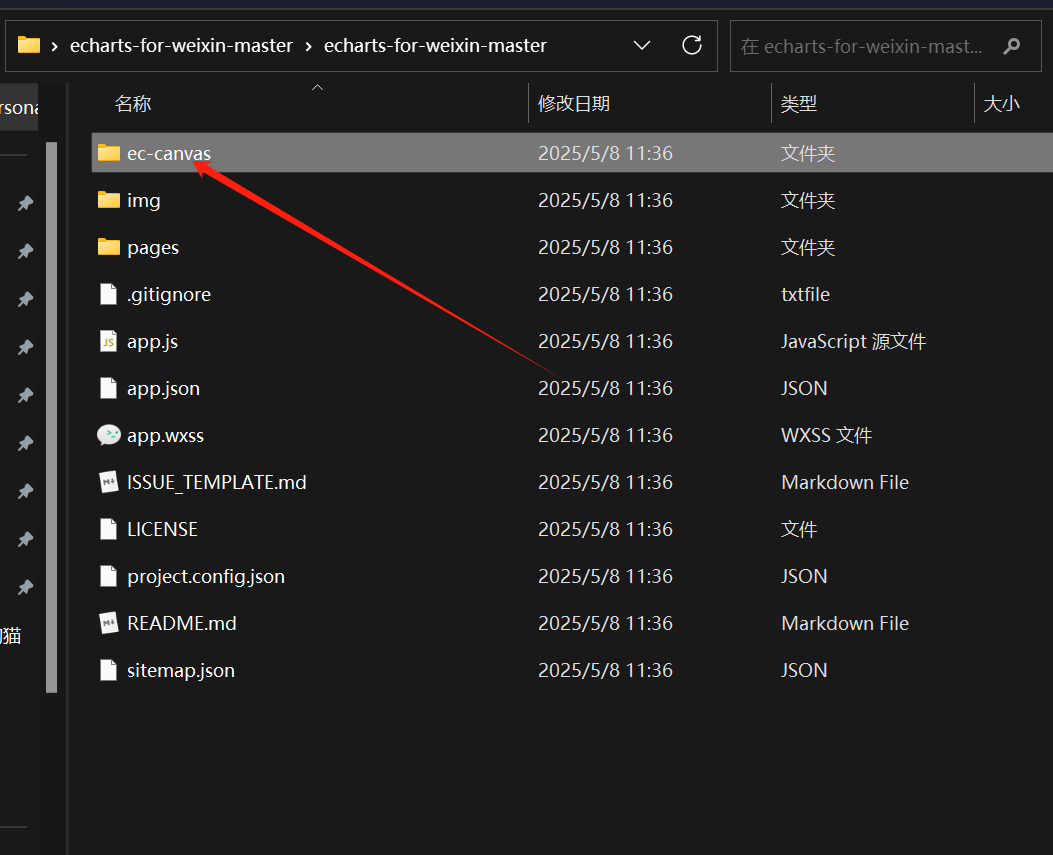Click the LICENSE file icon
Image resolution: width=1053 pixels, height=855 pixels.
(x=108, y=529)
